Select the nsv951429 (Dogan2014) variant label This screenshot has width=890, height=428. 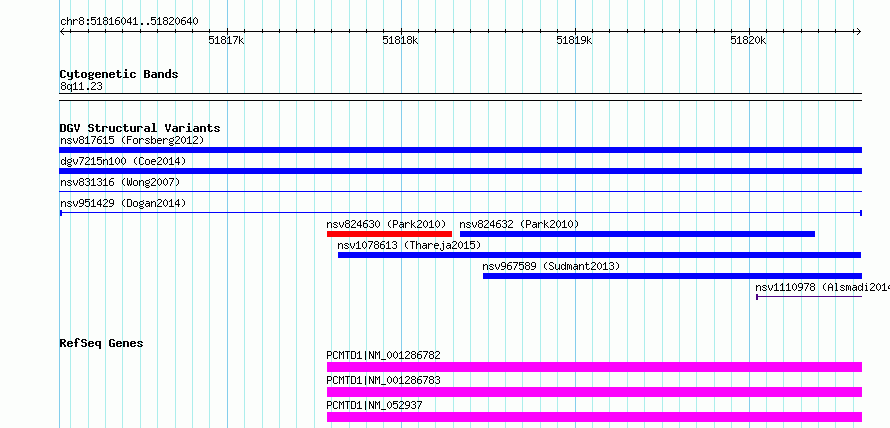click(x=123, y=203)
